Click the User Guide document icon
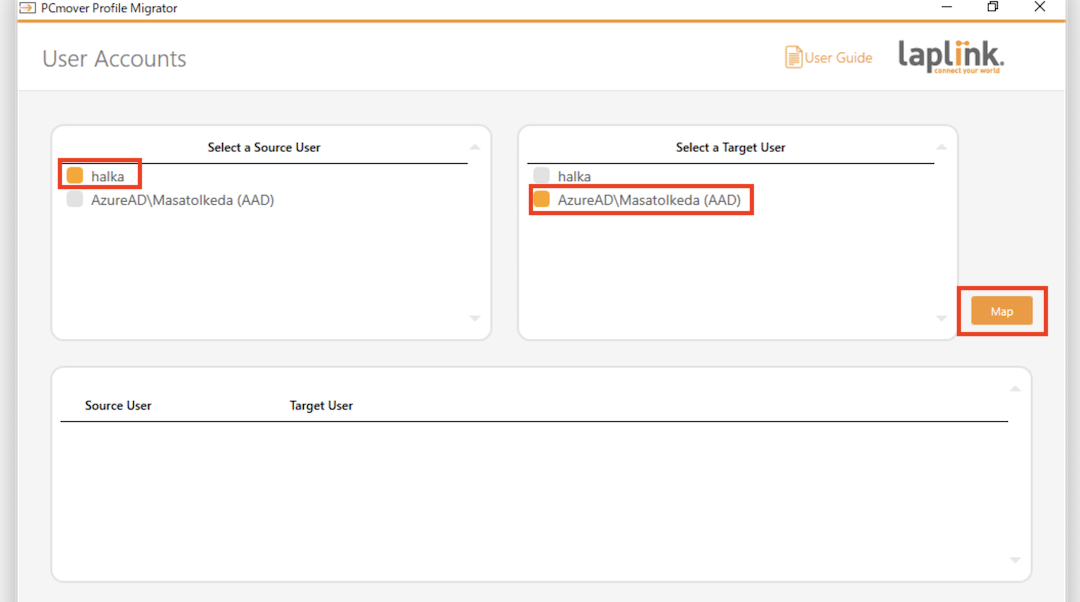 tap(793, 57)
